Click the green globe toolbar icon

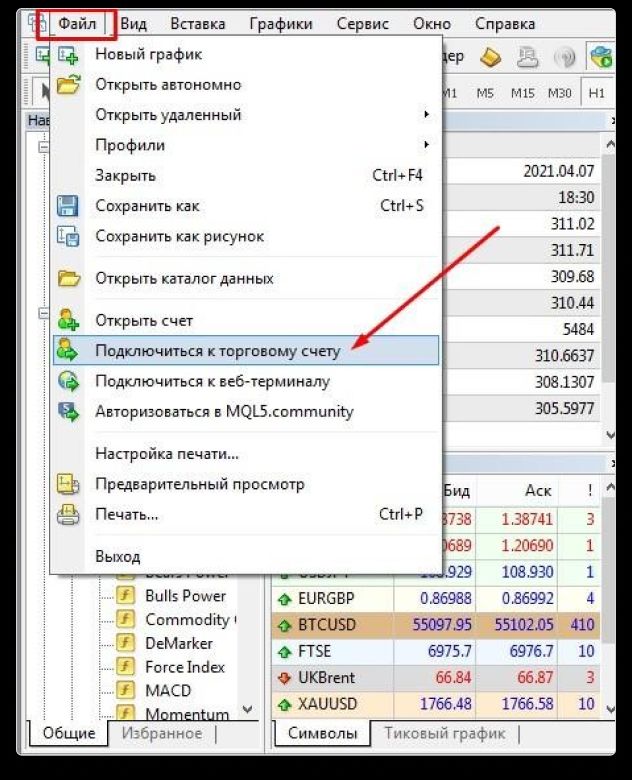[601, 57]
